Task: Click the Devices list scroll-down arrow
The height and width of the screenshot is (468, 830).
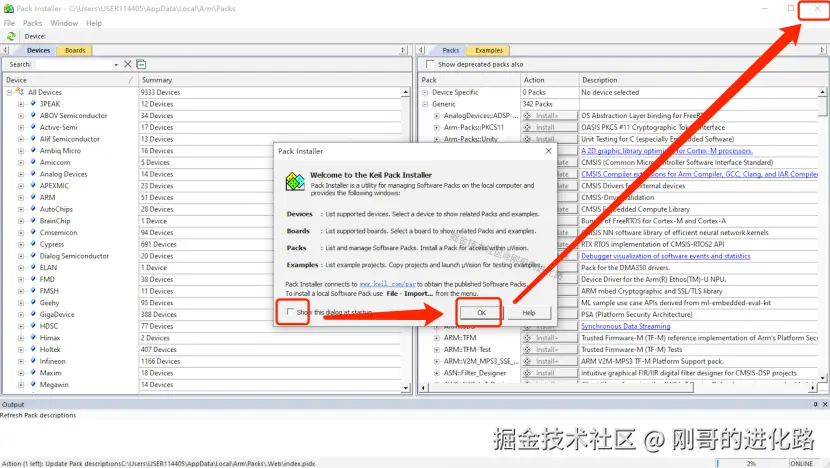Action: pos(405,388)
